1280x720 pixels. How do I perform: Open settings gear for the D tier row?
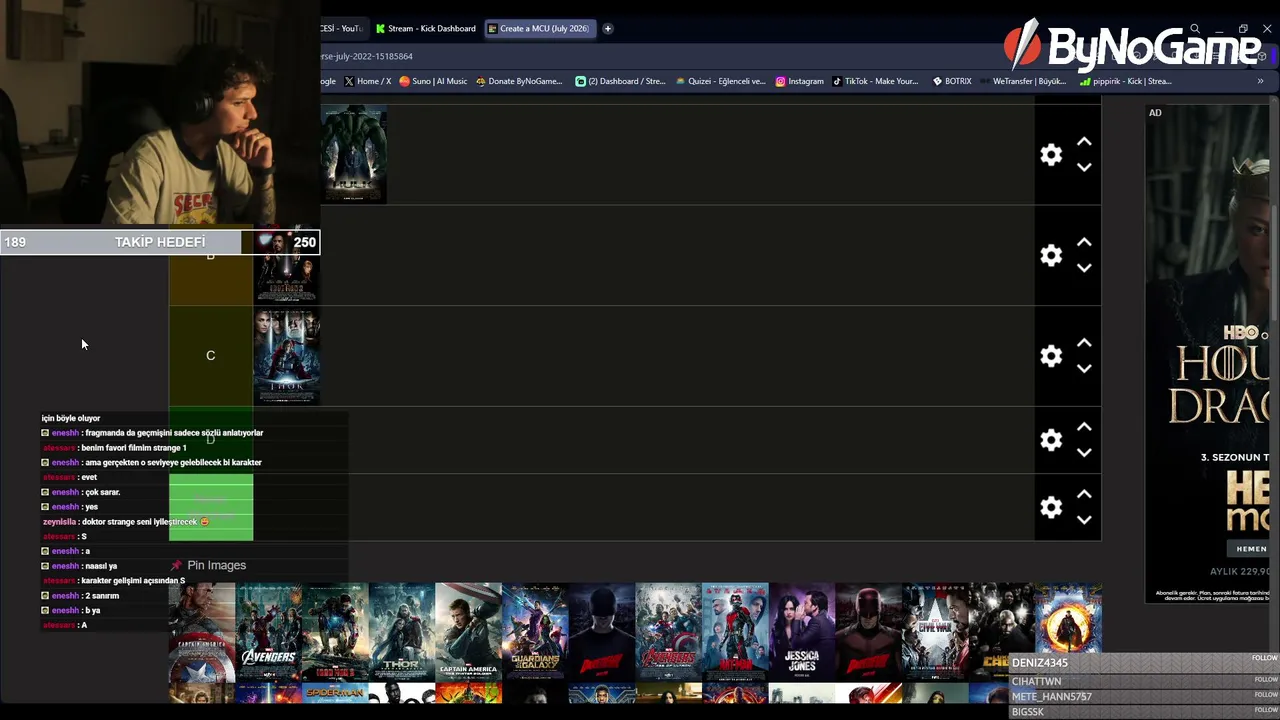(x=1051, y=440)
